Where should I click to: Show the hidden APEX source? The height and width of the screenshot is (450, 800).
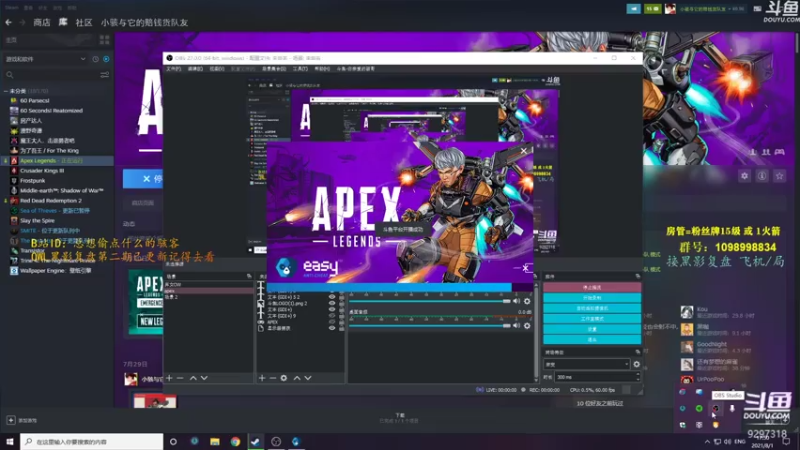click(332, 322)
